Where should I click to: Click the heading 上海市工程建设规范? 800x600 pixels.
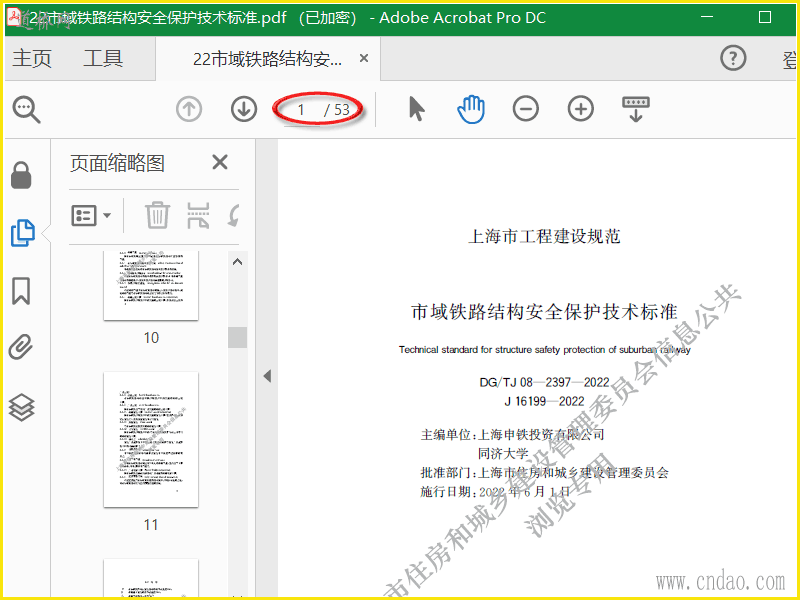tap(544, 236)
